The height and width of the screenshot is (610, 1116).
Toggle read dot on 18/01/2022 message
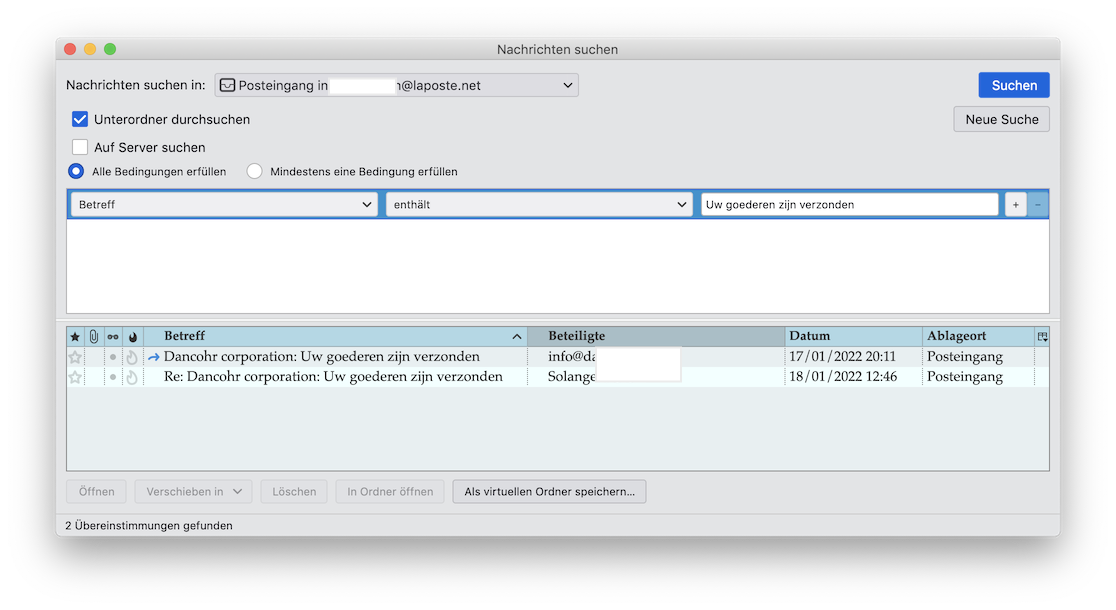112,377
